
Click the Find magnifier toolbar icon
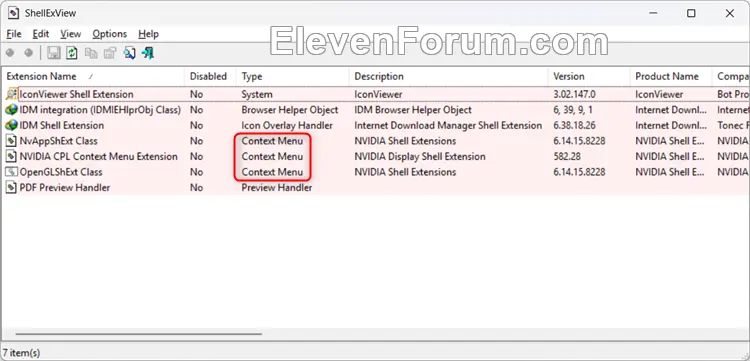(129, 53)
